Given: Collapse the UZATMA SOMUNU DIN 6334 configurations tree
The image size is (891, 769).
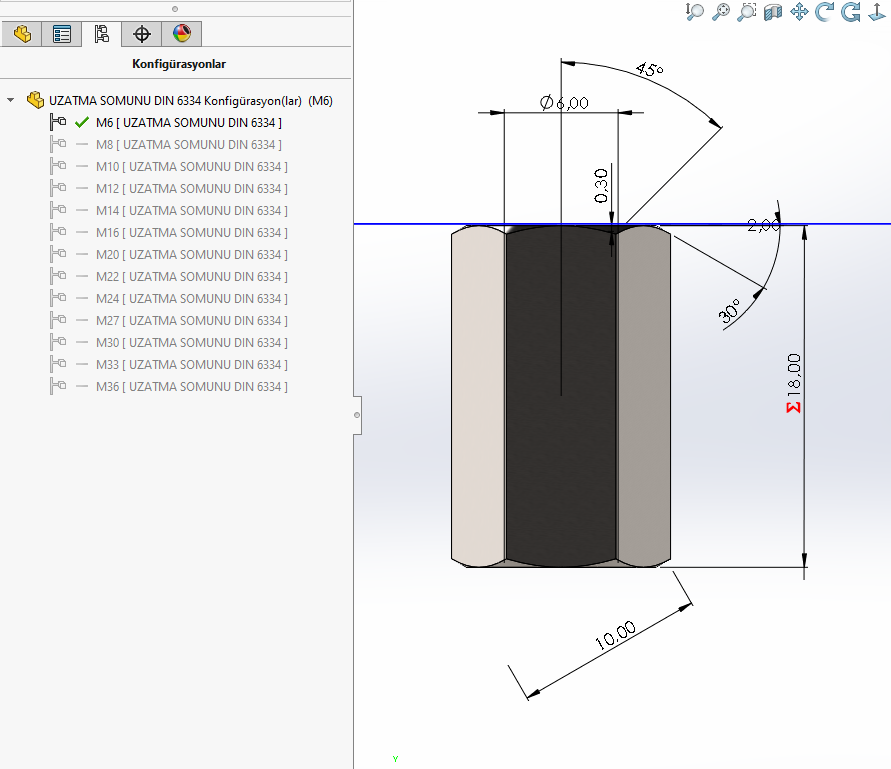Looking at the screenshot, I should [11, 101].
